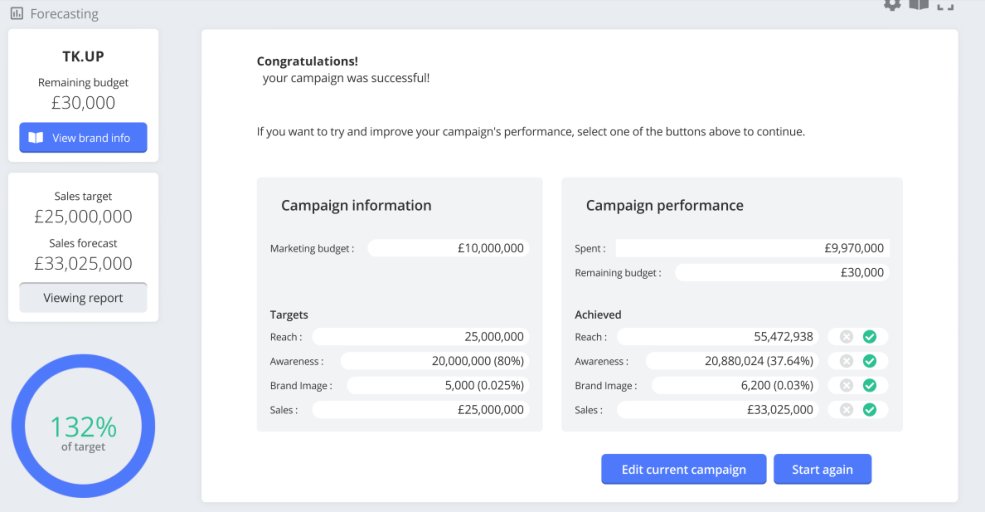
Task: Click grey cross icon for Sales achieved
Action: pos(846,410)
